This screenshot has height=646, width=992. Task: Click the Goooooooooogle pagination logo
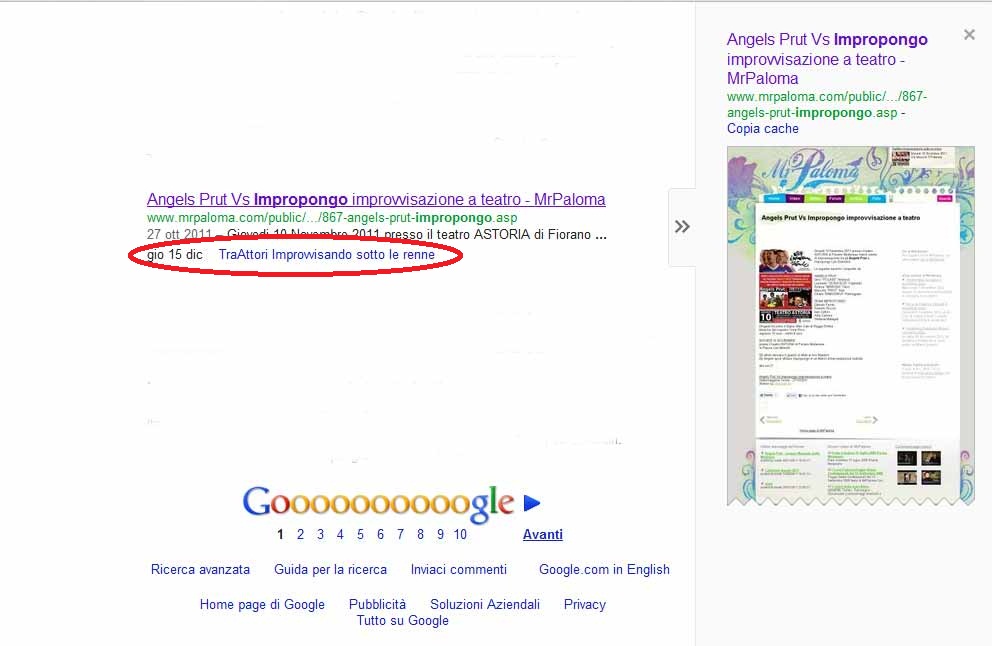pyautogui.click(x=378, y=504)
